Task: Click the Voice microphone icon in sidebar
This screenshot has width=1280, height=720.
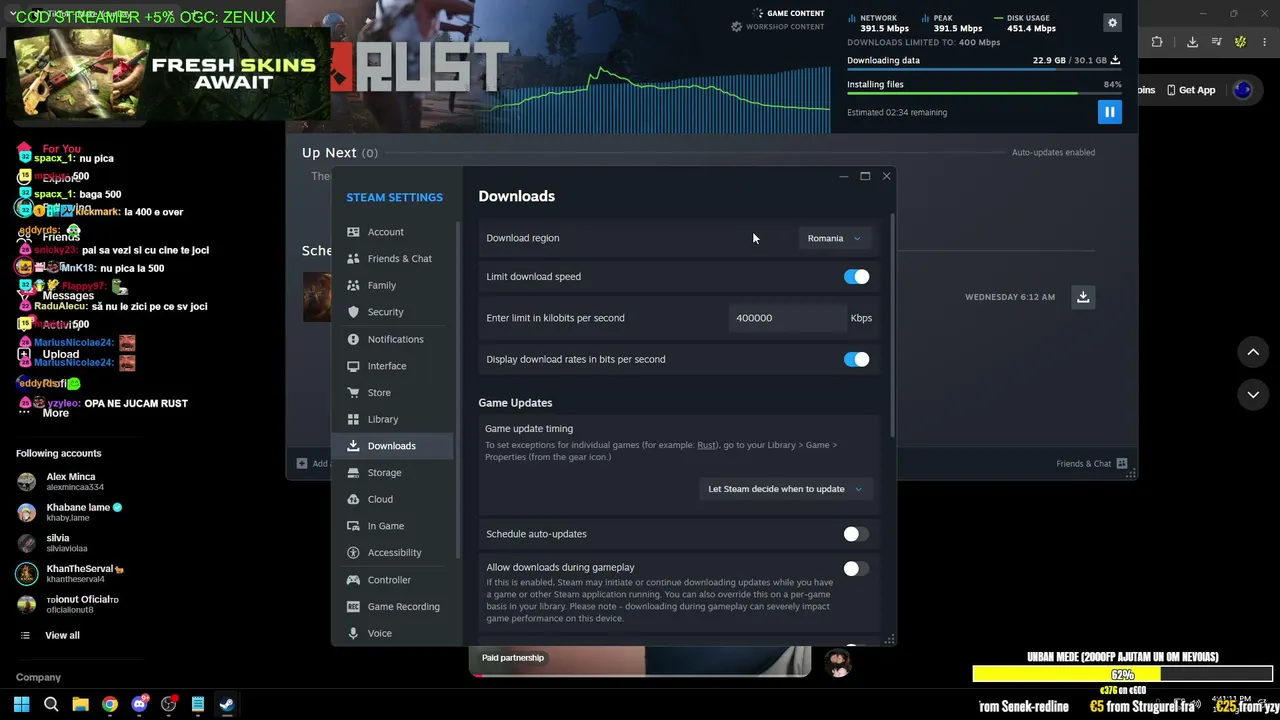Action: pyautogui.click(x=353, y=633)
